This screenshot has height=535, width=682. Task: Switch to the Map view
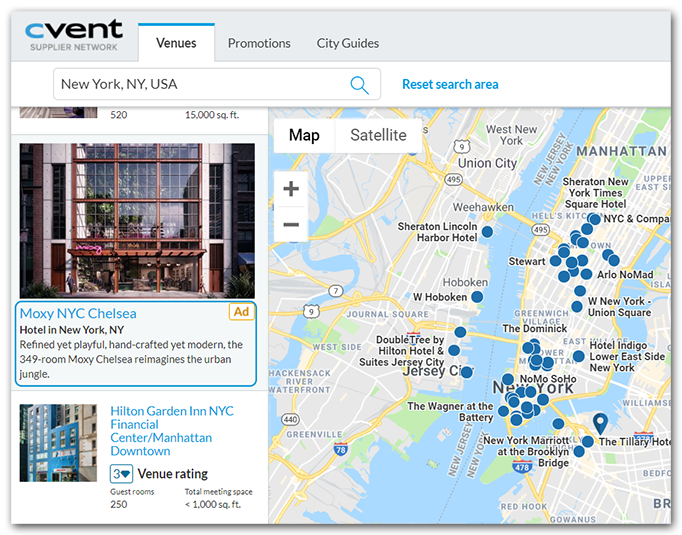click(x=304, y=135)
